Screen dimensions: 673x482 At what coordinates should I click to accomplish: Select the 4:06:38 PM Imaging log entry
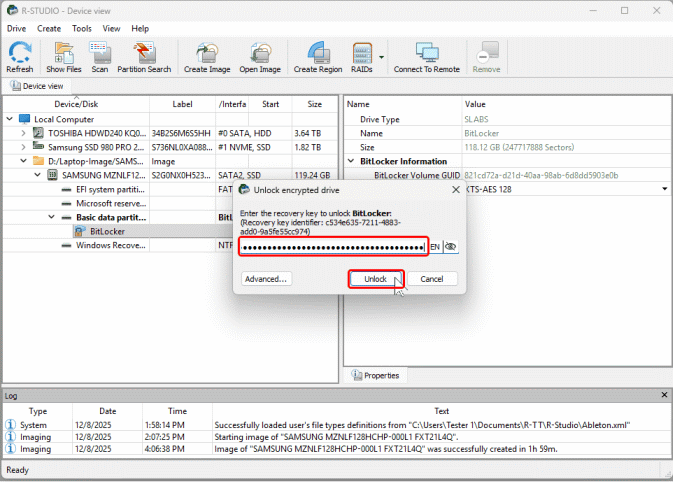point(336,449)
